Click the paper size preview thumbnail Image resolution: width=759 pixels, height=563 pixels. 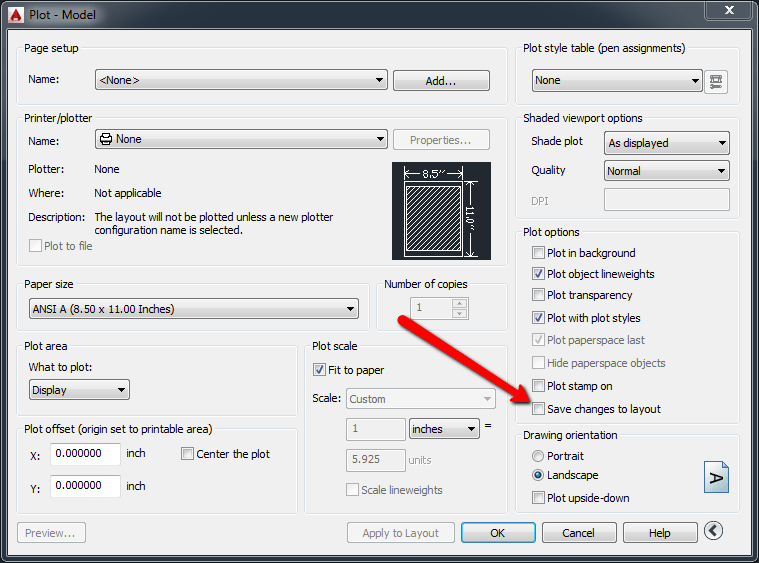coord(441,211)
